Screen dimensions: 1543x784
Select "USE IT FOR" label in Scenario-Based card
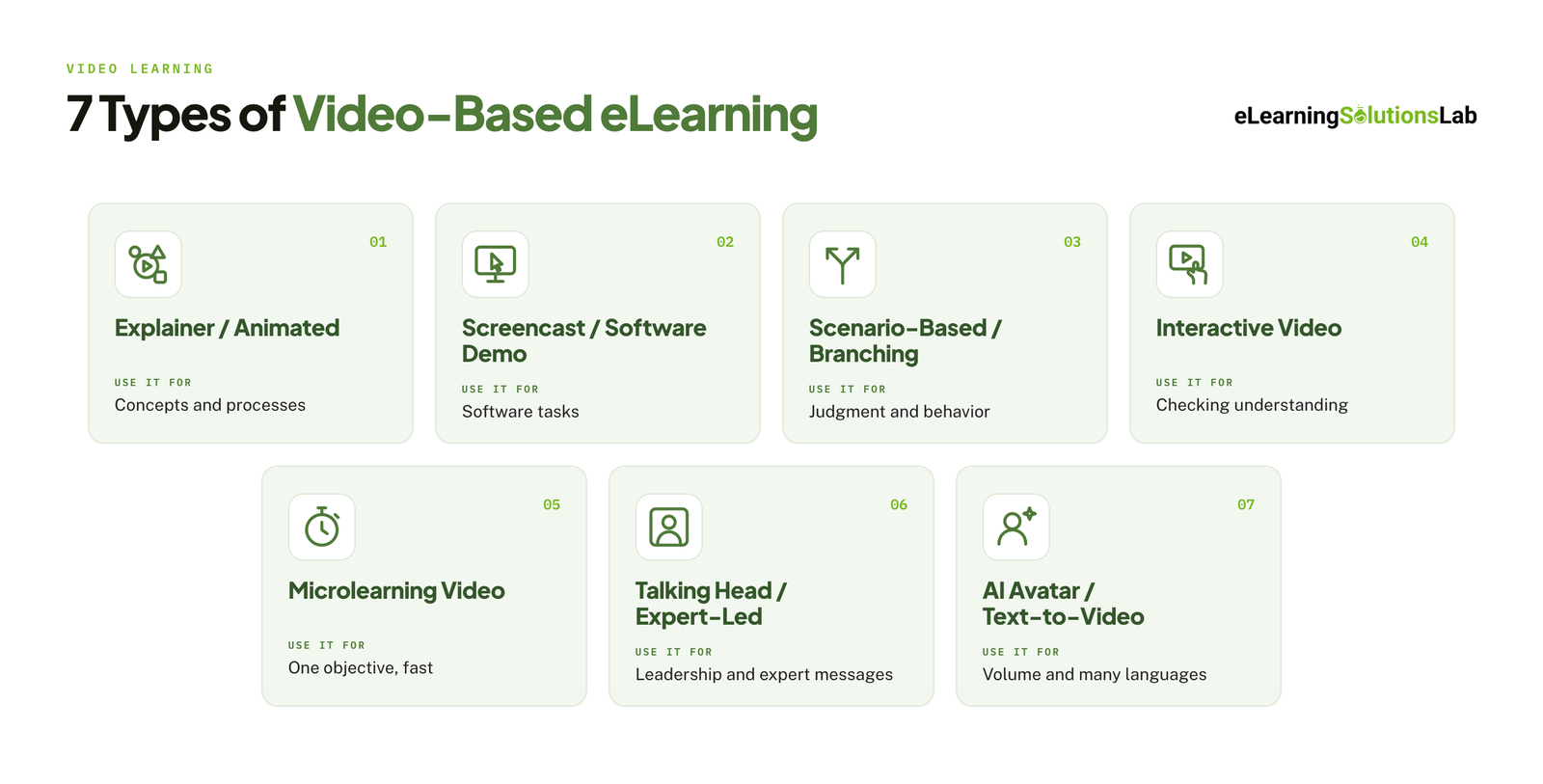click(x=848, y=390)
